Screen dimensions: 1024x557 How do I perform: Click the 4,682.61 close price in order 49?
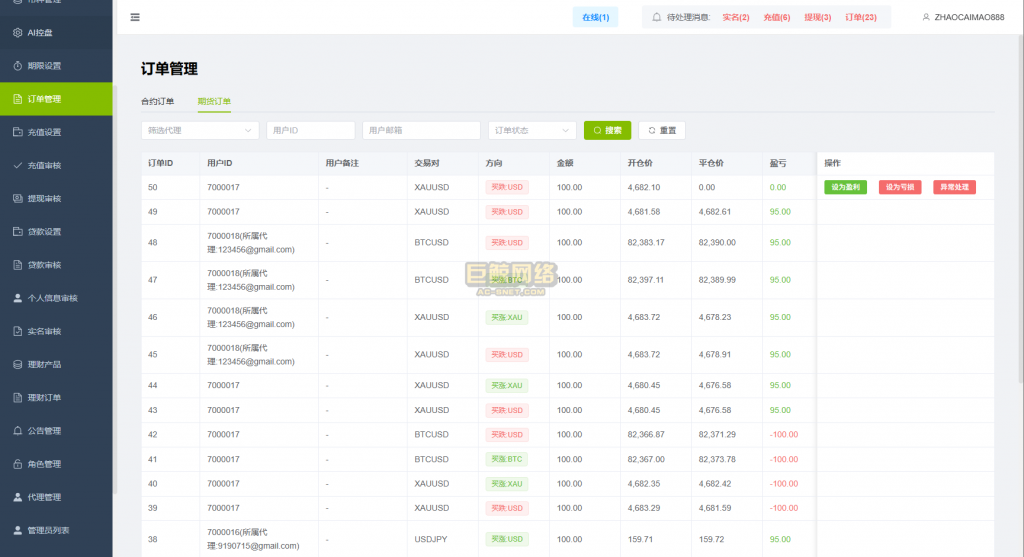tap(714, 212)
